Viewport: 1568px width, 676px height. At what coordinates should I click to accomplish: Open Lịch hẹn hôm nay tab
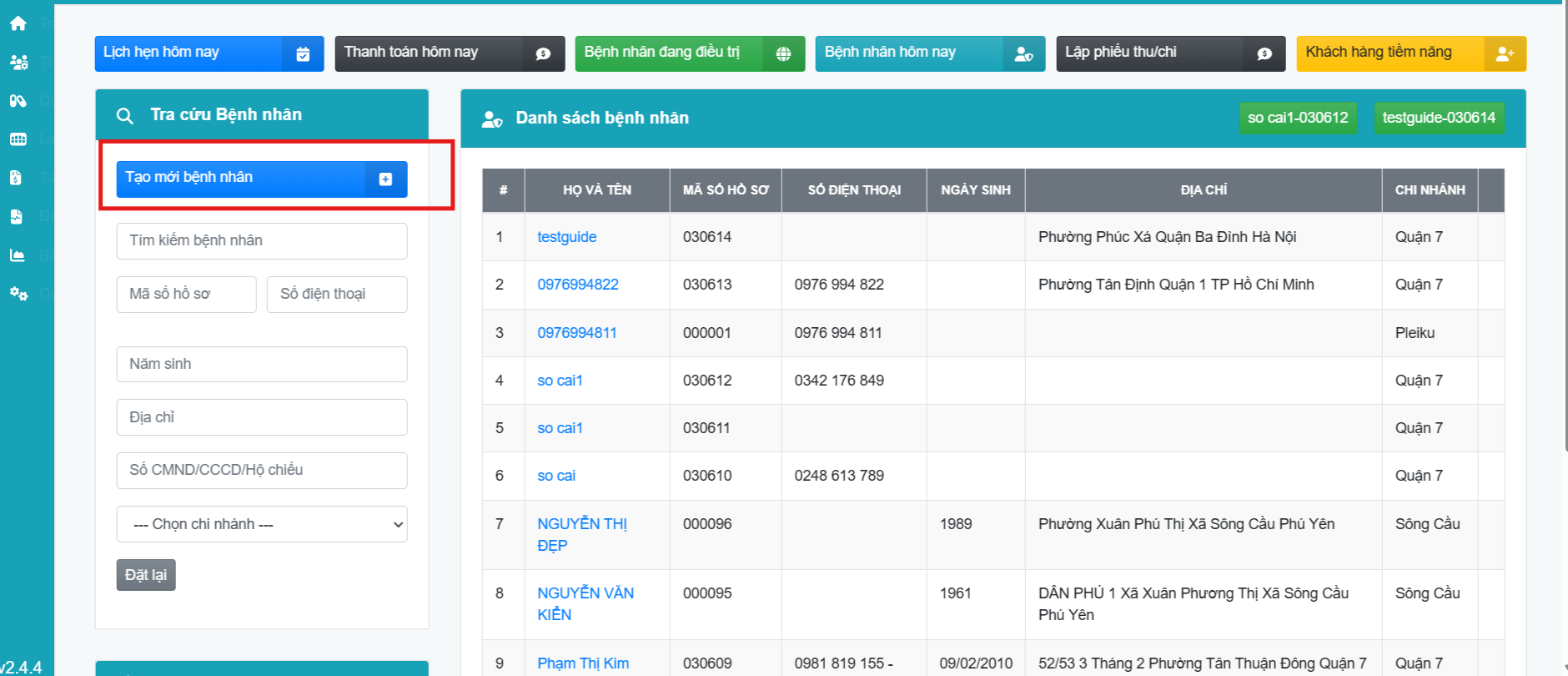[209, 53]
